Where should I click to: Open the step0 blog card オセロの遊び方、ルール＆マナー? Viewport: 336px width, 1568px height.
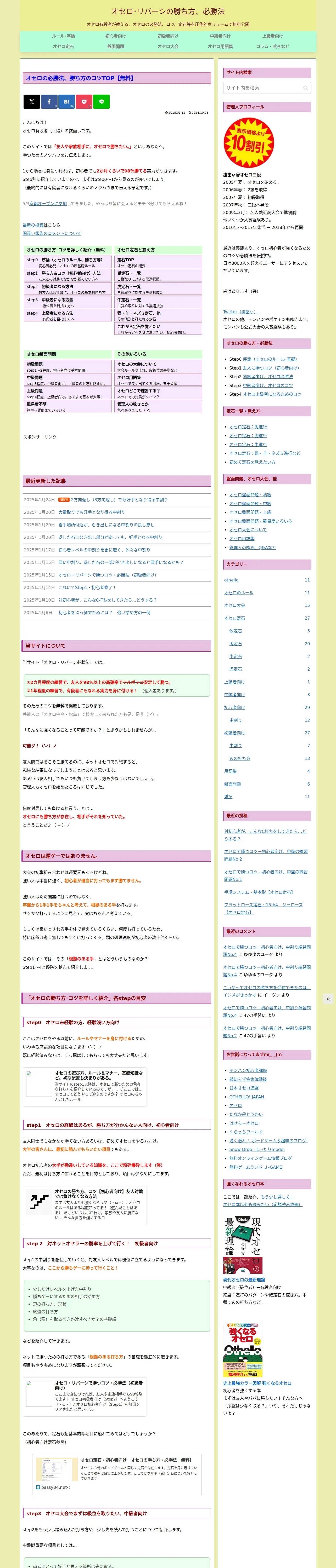coord(85,1087)
